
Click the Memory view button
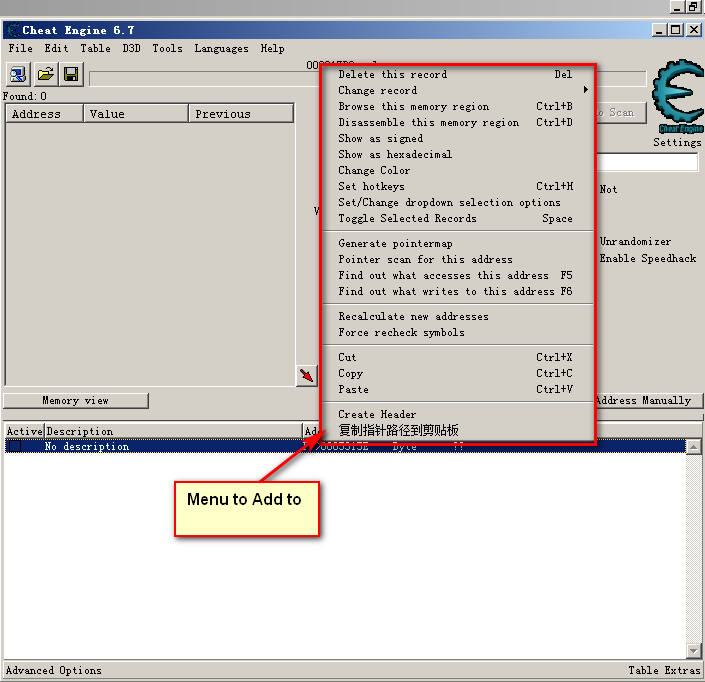point(76,401)
